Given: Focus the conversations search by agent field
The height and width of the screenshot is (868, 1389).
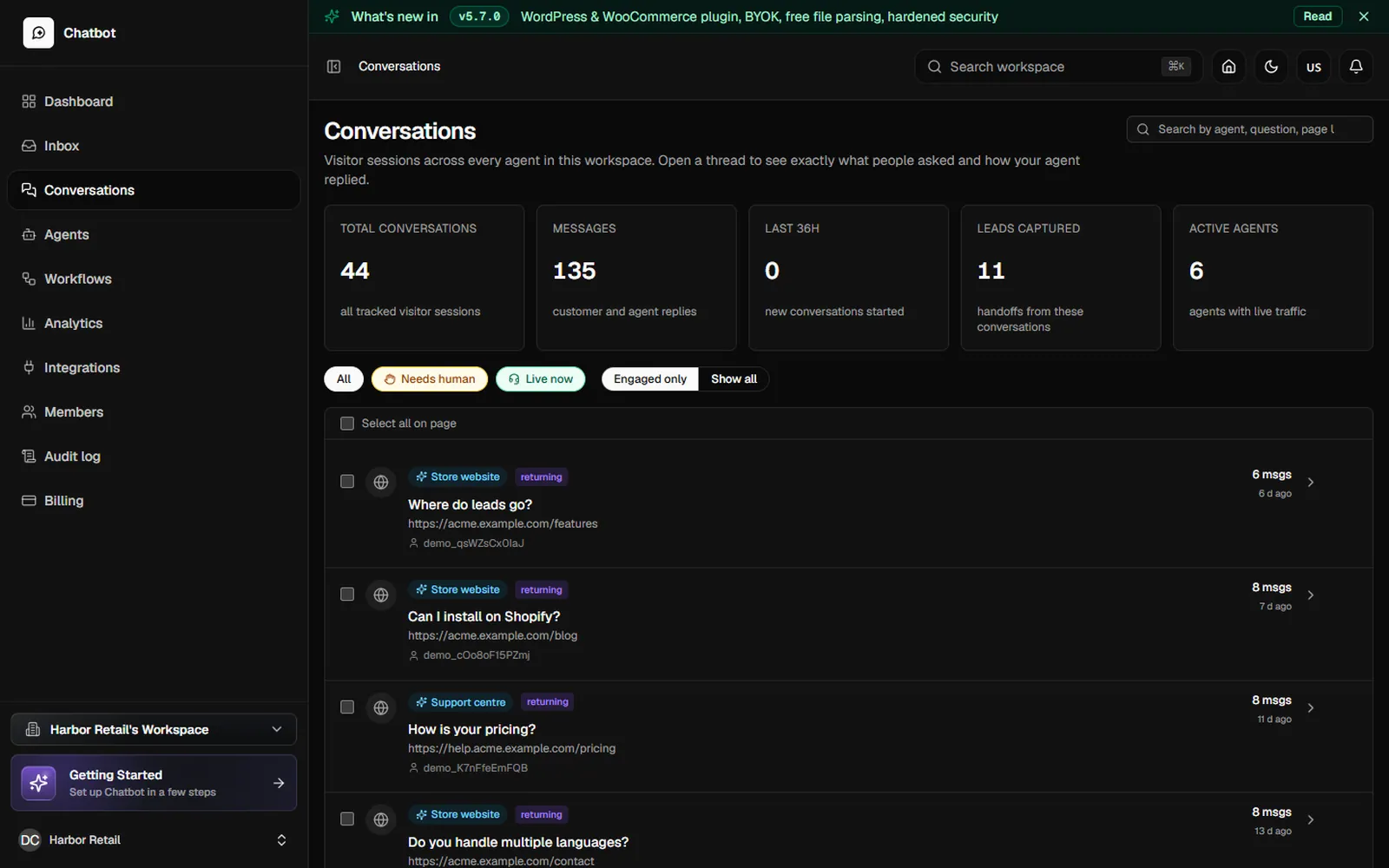Looking at the screenshot, I should (x=1249, y=129).
